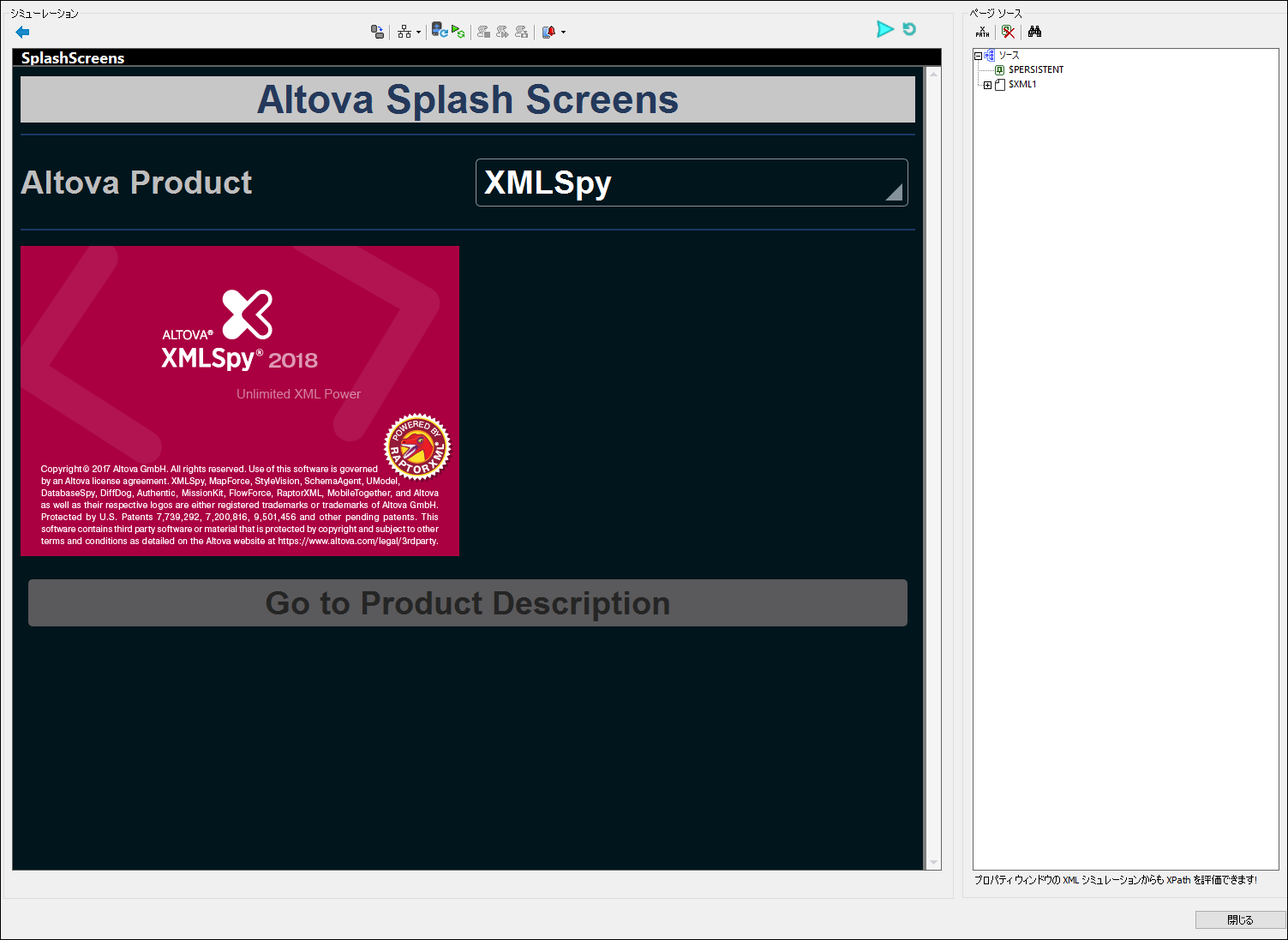Click the Go to Product Description button

(468, 603)
